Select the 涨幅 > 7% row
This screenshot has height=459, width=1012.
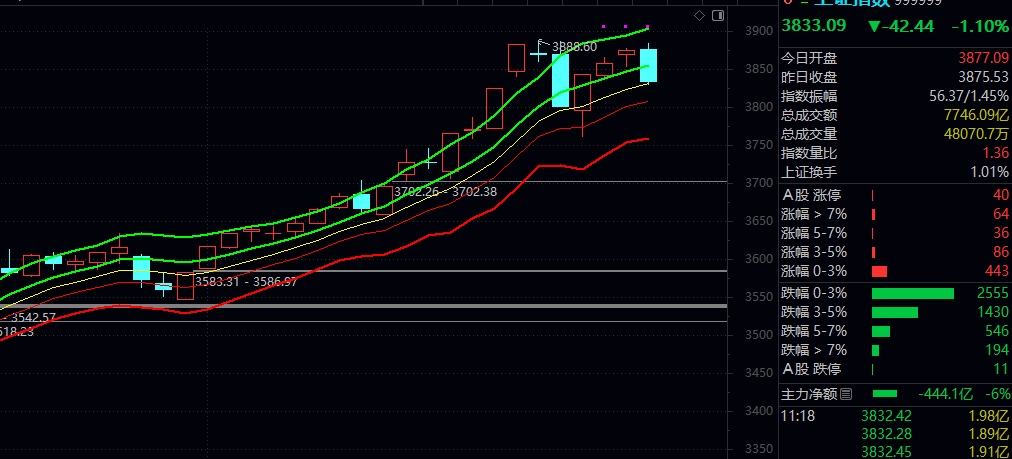point(895,214)
